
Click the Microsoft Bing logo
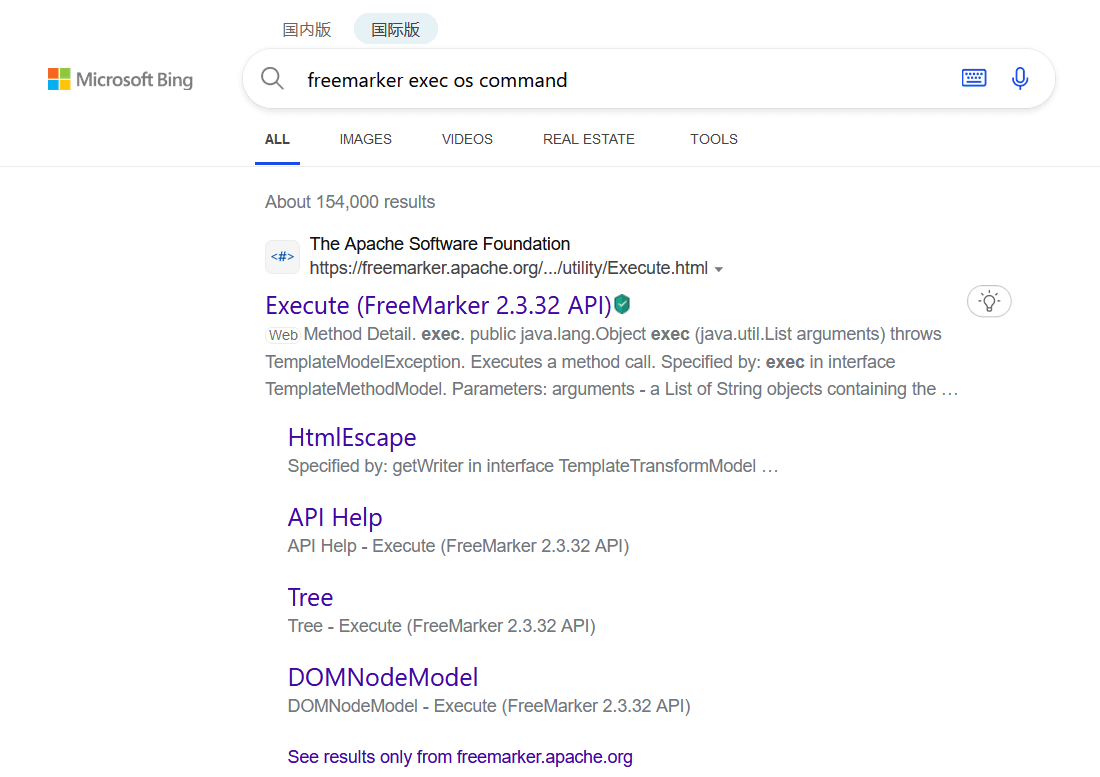coord(120,80)
